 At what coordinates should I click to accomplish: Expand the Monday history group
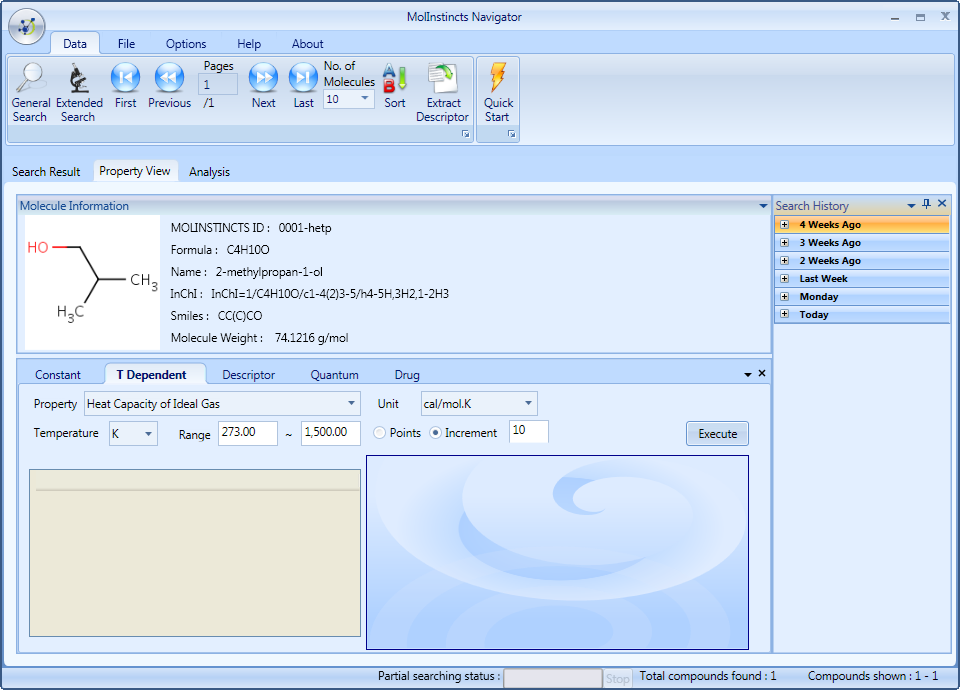784,296
